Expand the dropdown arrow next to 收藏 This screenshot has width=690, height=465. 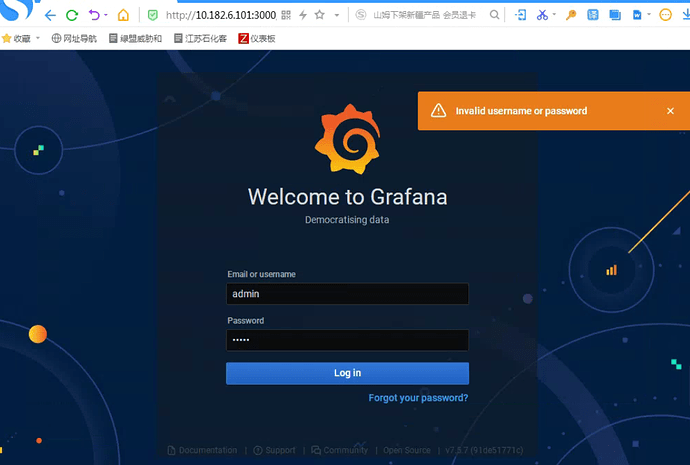(38, 38)
